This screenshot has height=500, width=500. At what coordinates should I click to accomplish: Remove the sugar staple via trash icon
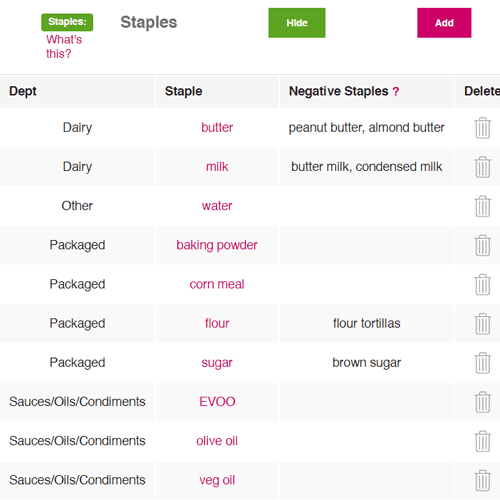pos(482,363)
